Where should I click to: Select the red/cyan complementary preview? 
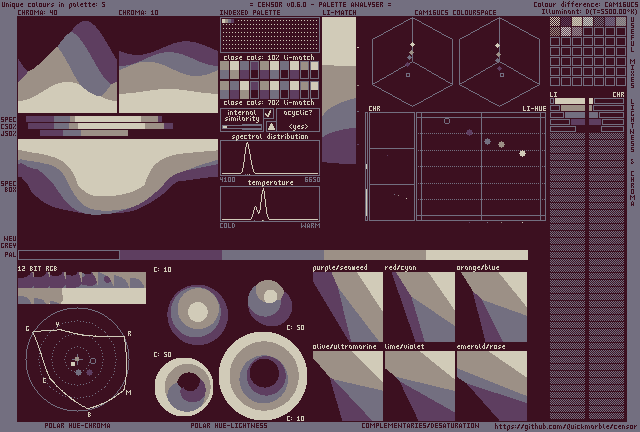pyautogui.click(x=419, y=307)
